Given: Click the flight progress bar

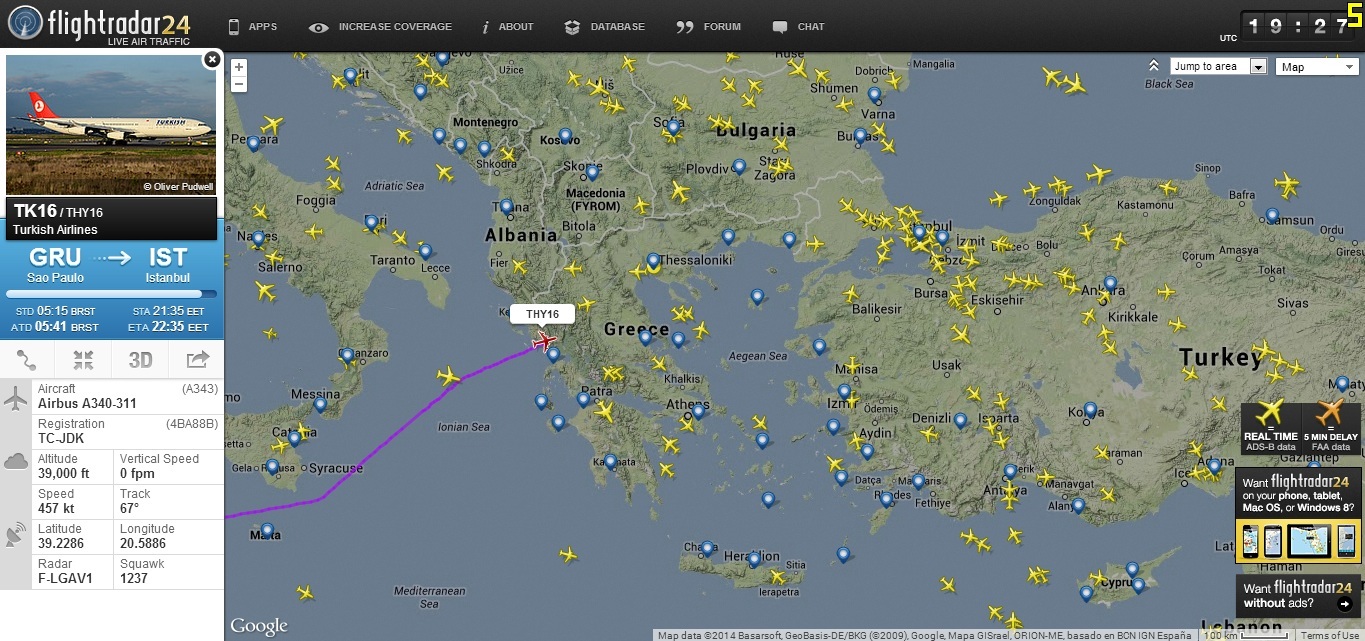Looking at the screenshot, I should coord(111,294).
